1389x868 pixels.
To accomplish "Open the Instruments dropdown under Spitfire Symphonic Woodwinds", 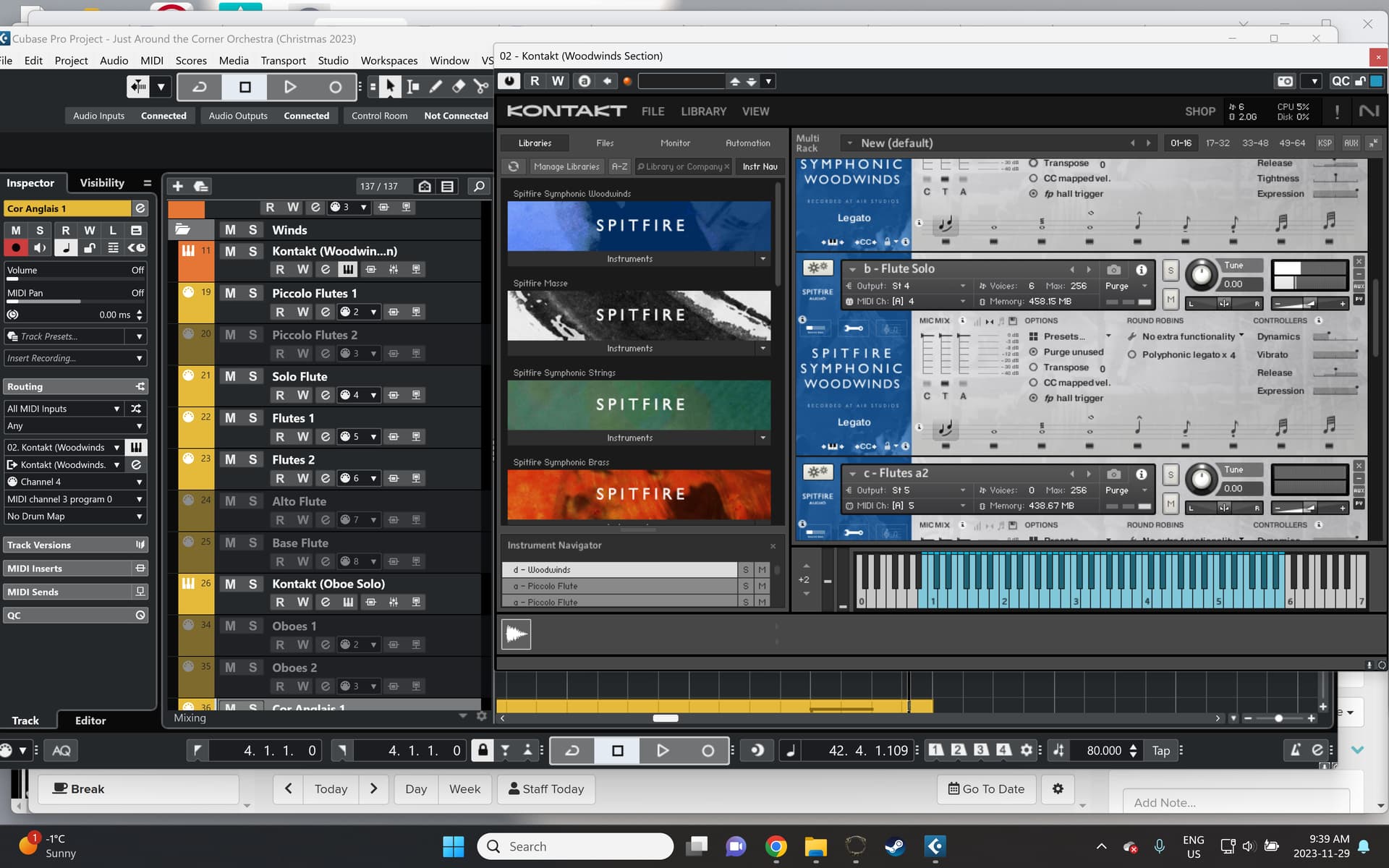I will click(763, 258).
